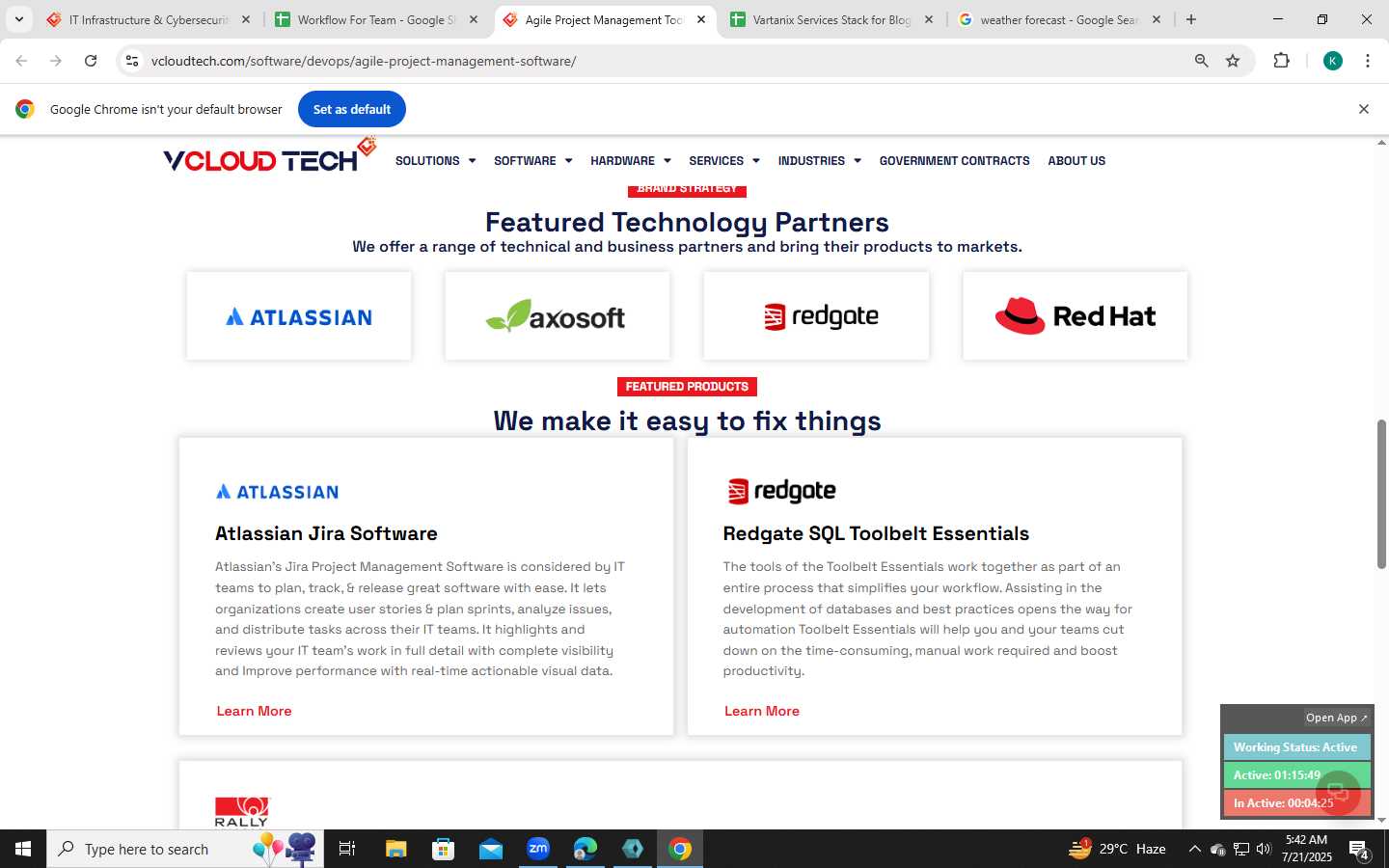Dismiss the default browser banner
Viewport: 1389px width, 868px height.
[x=1364, y=109]
